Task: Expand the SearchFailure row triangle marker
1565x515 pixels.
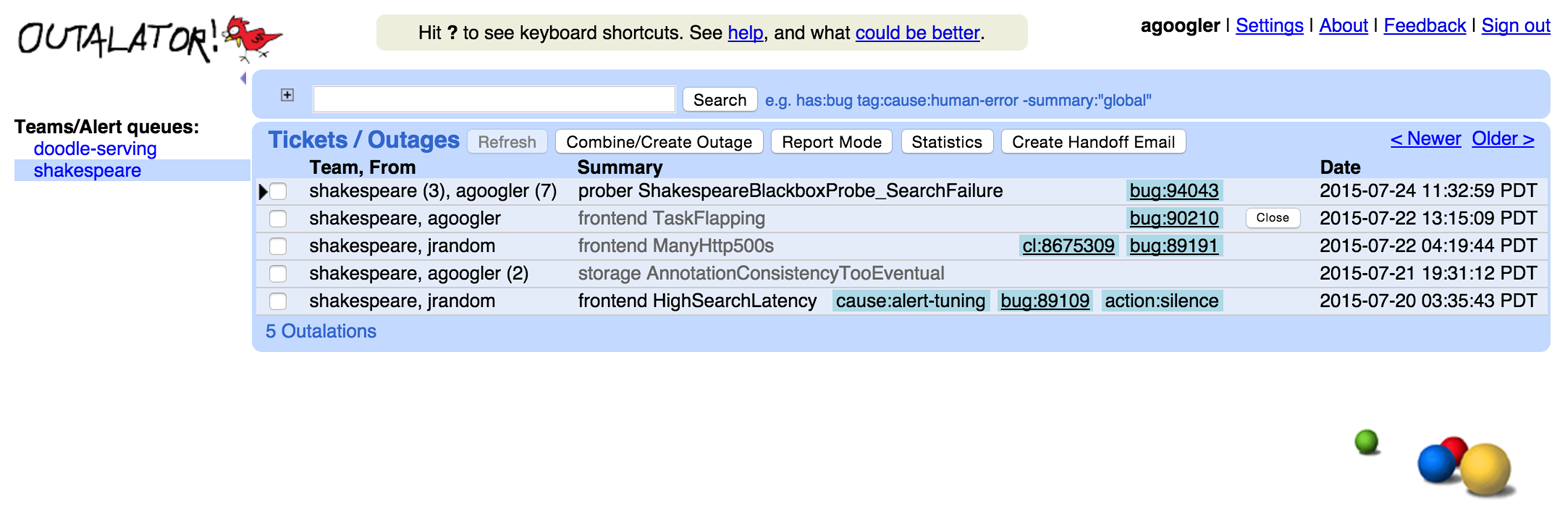Action: coord(263,191)
